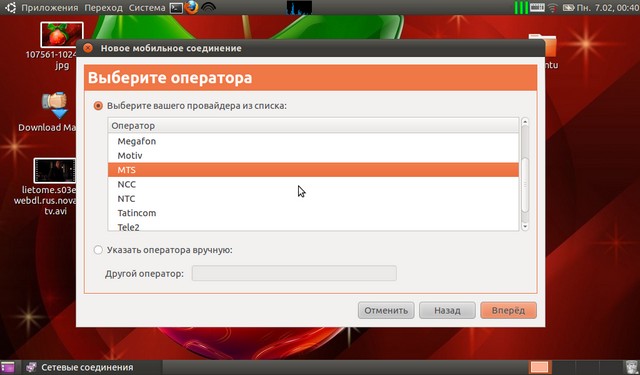Open the Система menu

(147, 8)
